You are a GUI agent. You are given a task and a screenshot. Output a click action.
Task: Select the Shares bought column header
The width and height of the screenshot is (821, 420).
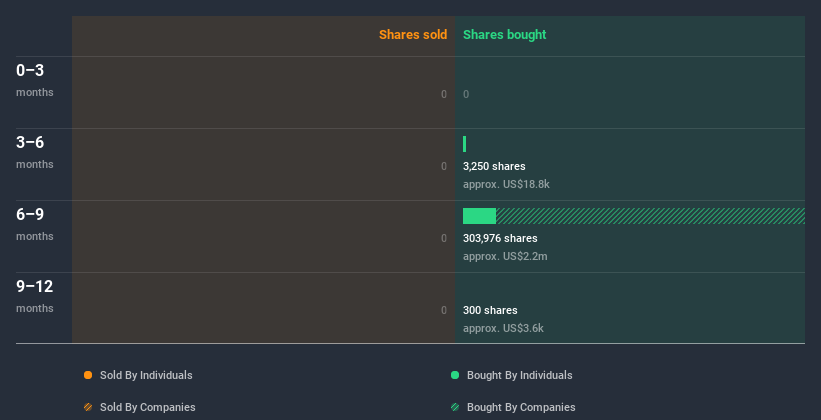pos(505,35)
